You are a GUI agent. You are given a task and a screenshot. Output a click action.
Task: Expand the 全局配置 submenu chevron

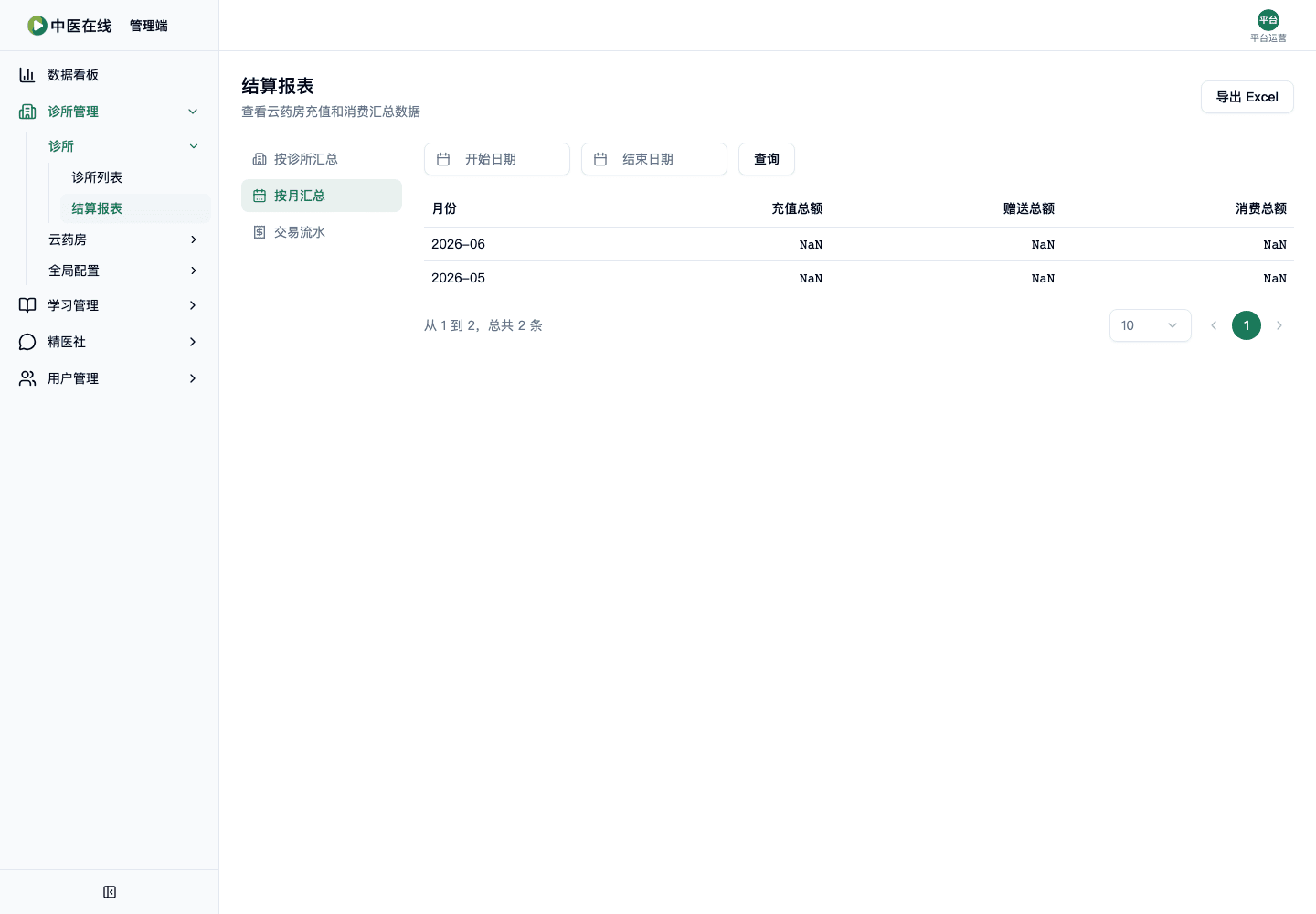coord(194,271)
